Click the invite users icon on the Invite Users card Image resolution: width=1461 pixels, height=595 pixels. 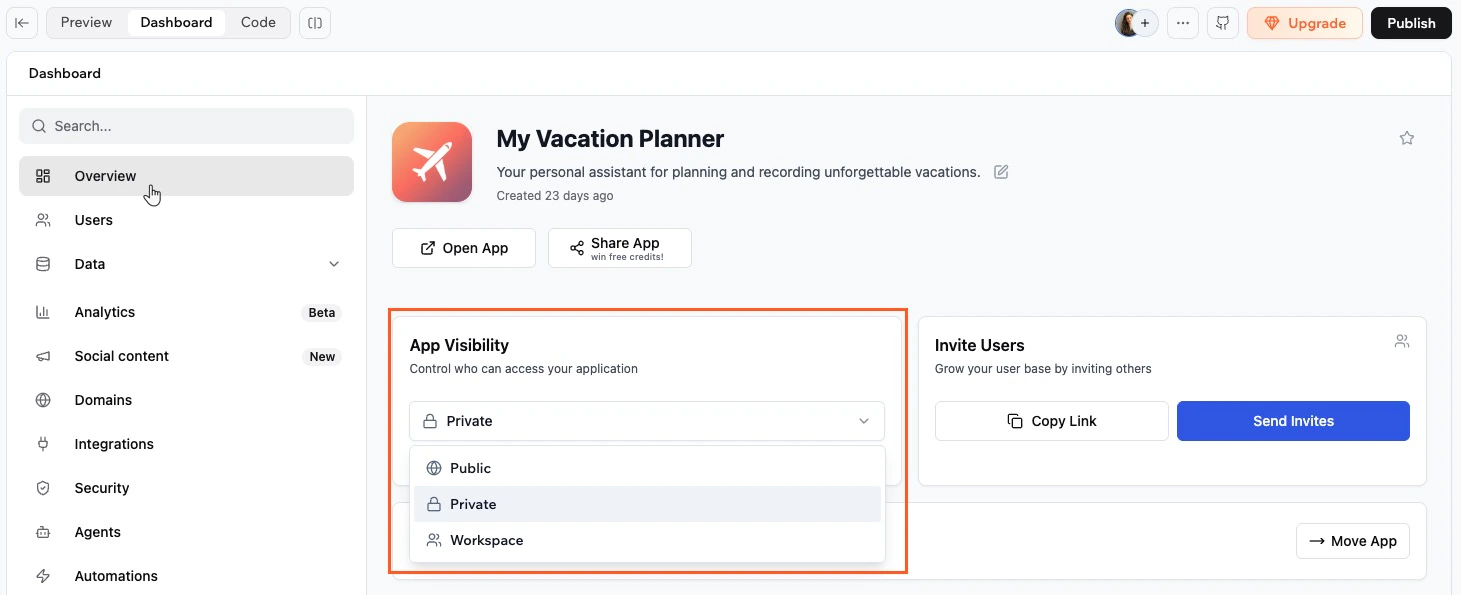[x=1401, y=340]
